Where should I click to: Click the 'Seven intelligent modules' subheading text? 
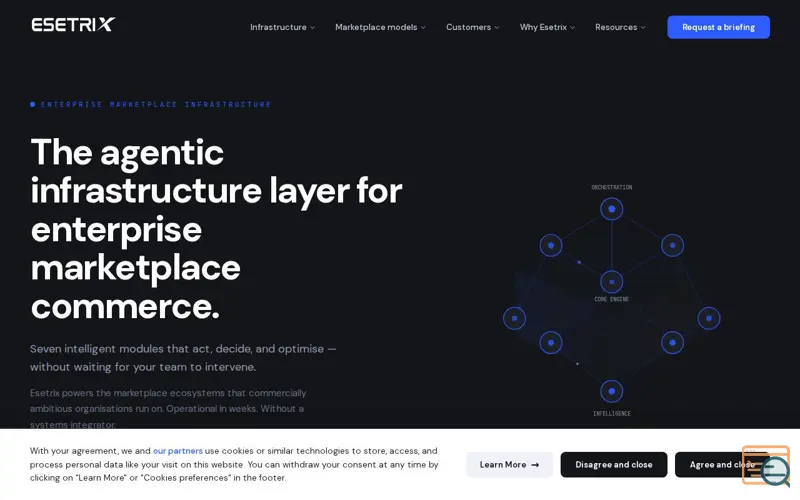(x=183, y=358)
